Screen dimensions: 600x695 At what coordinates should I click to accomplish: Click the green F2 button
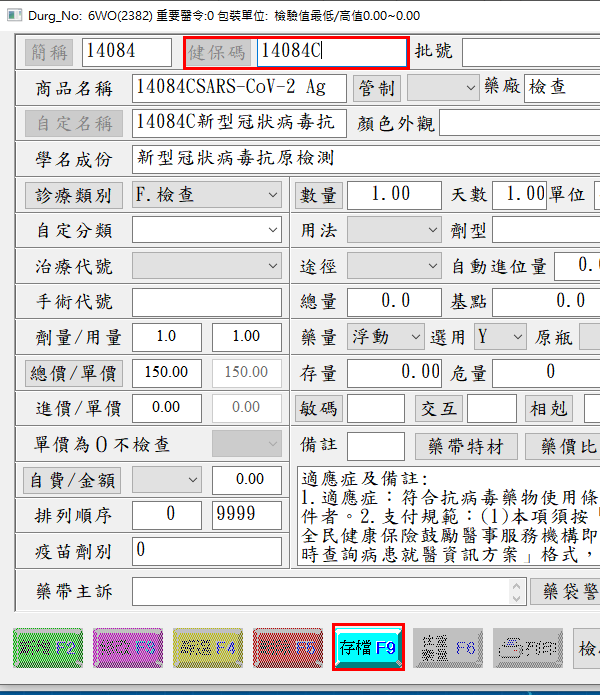[x=47, y=648]
